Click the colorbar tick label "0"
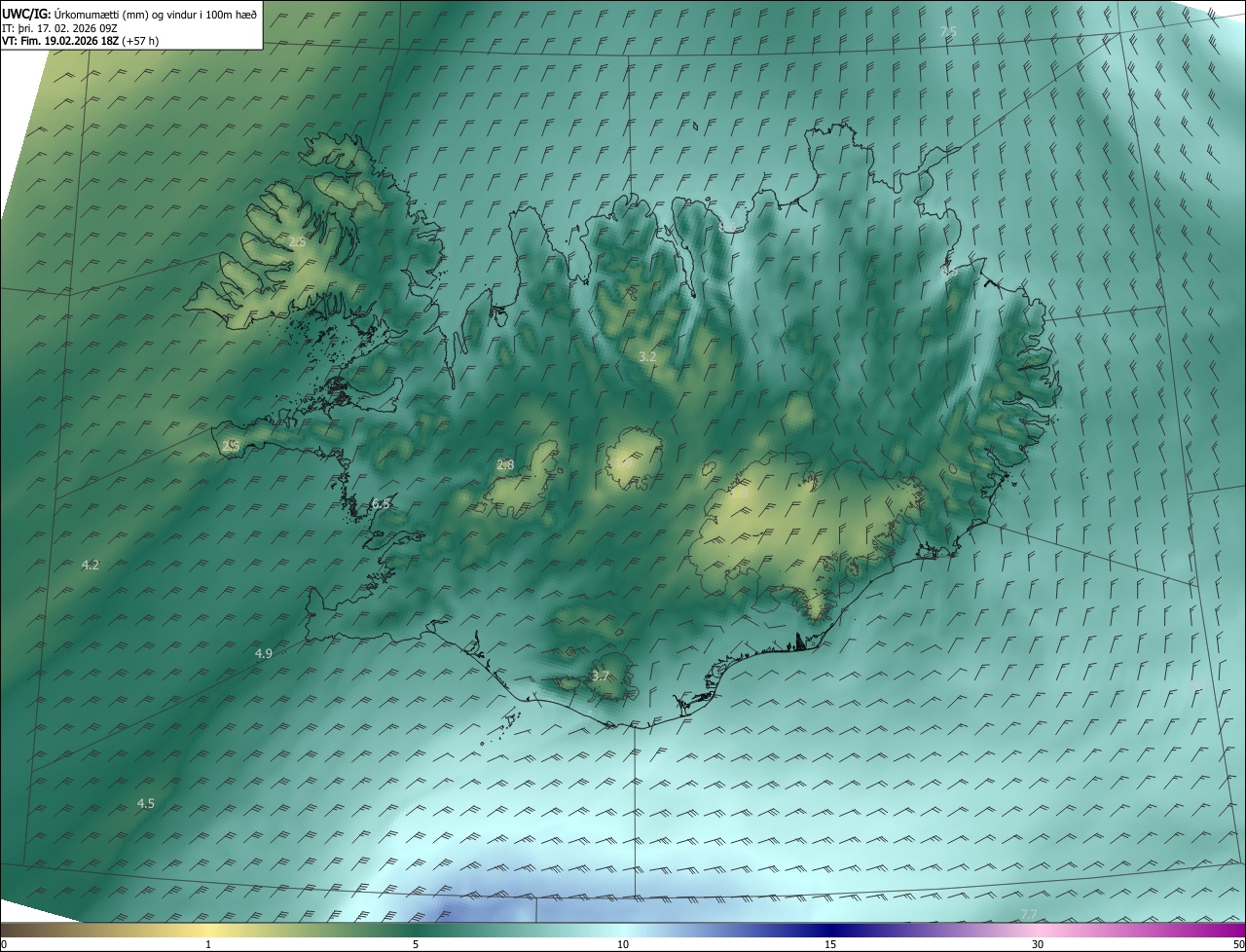Screen dimensions: 1246x952 pos(3,944)
